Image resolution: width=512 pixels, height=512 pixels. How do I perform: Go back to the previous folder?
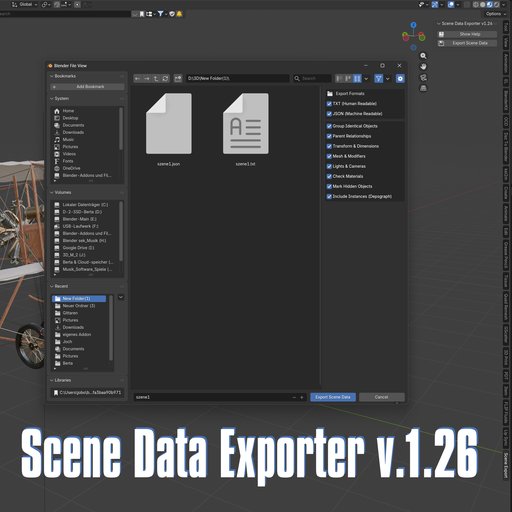(x=137, y=78)
